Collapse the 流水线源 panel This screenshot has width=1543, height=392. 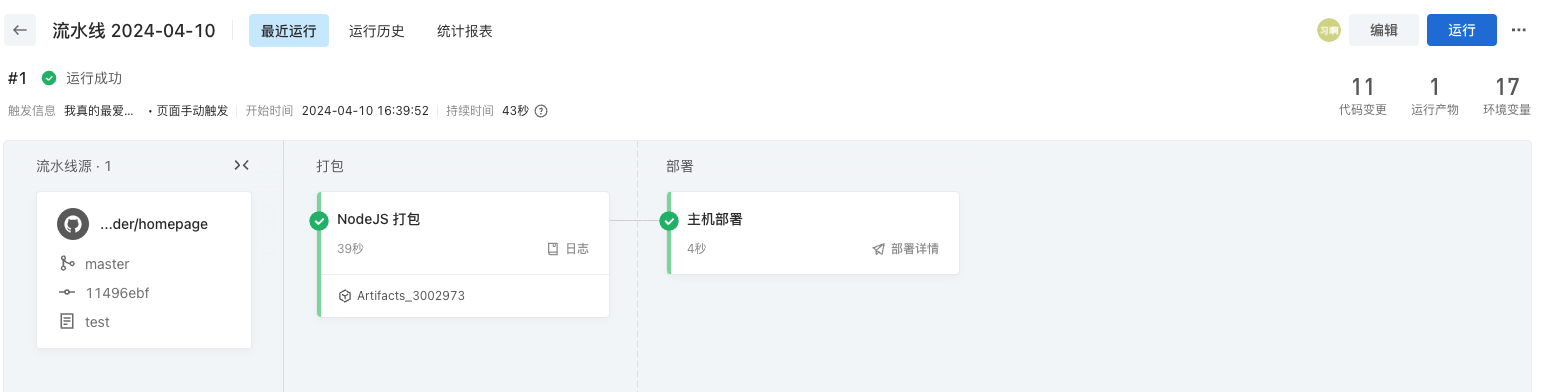click(x=241, y=165)
